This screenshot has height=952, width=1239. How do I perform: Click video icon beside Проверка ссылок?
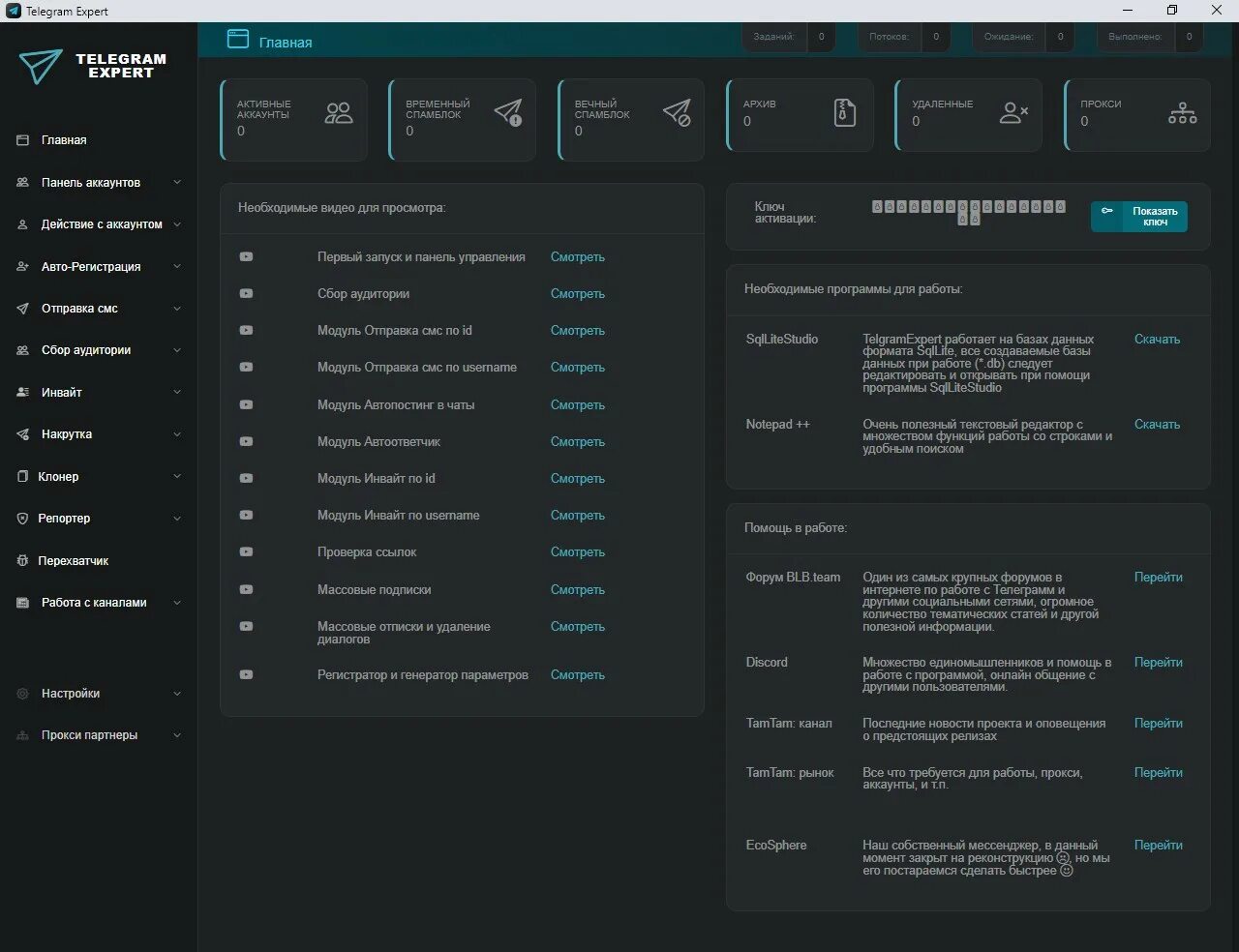coord(246,552)
